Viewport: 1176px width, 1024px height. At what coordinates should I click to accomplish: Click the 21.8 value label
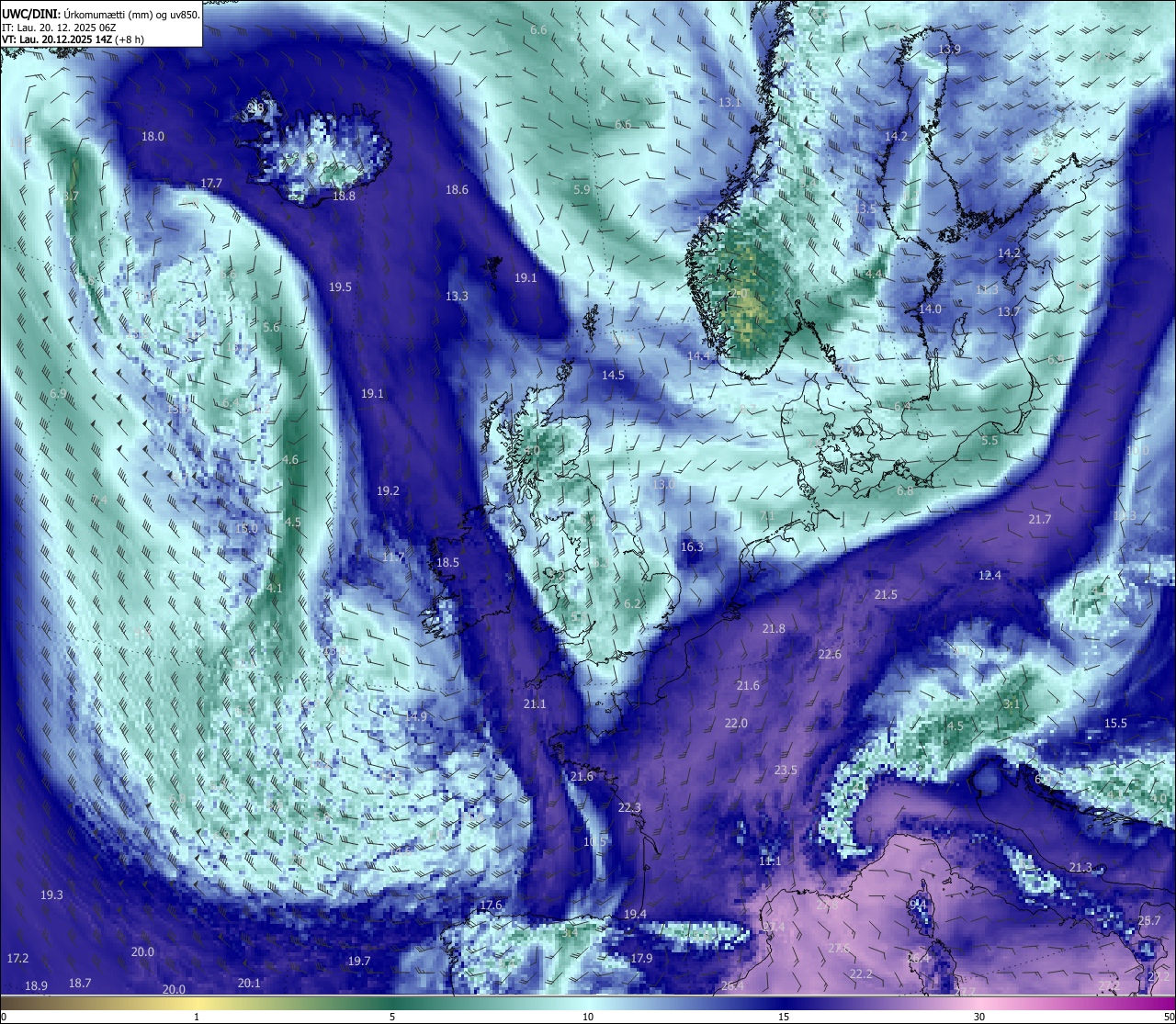point(774,629)
